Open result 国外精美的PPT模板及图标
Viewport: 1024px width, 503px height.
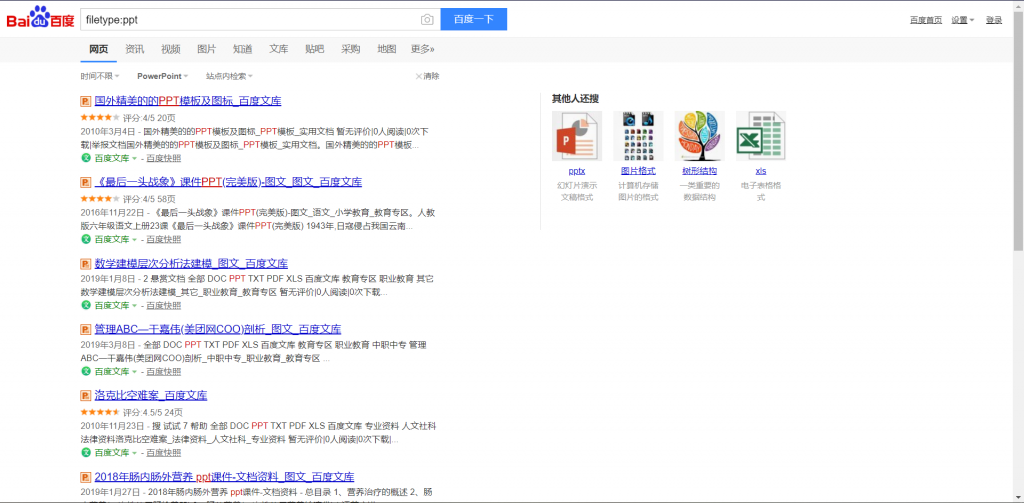point(188,101)
